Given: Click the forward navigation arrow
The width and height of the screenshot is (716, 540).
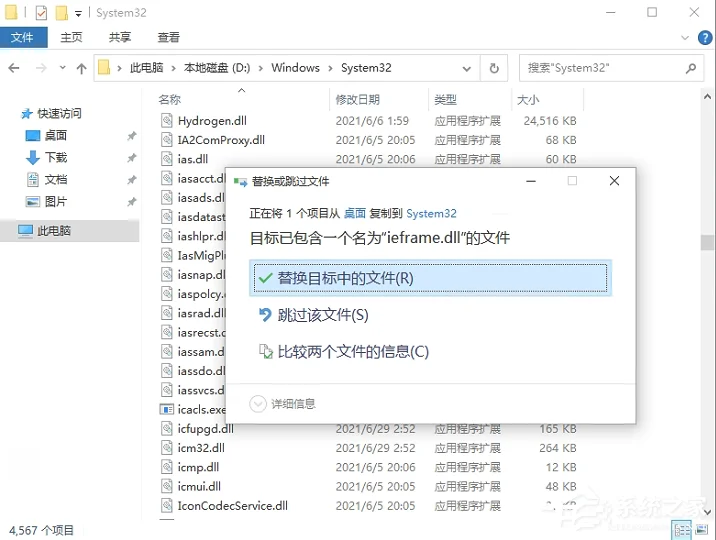Looking at the screenshot, I should pos(41,68).
